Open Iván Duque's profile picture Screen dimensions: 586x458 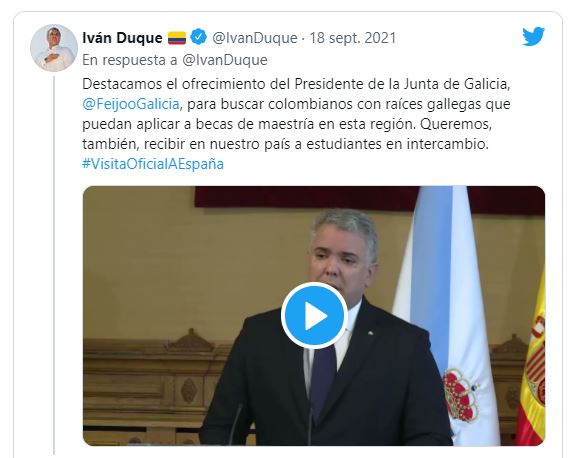(54, 48)
